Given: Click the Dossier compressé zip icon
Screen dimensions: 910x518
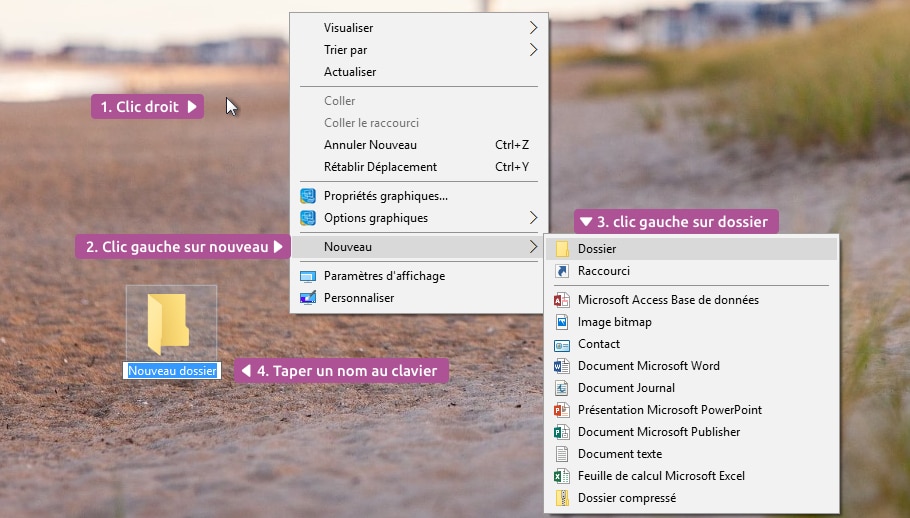Looking at the screenshot, I should coord(562,498).
